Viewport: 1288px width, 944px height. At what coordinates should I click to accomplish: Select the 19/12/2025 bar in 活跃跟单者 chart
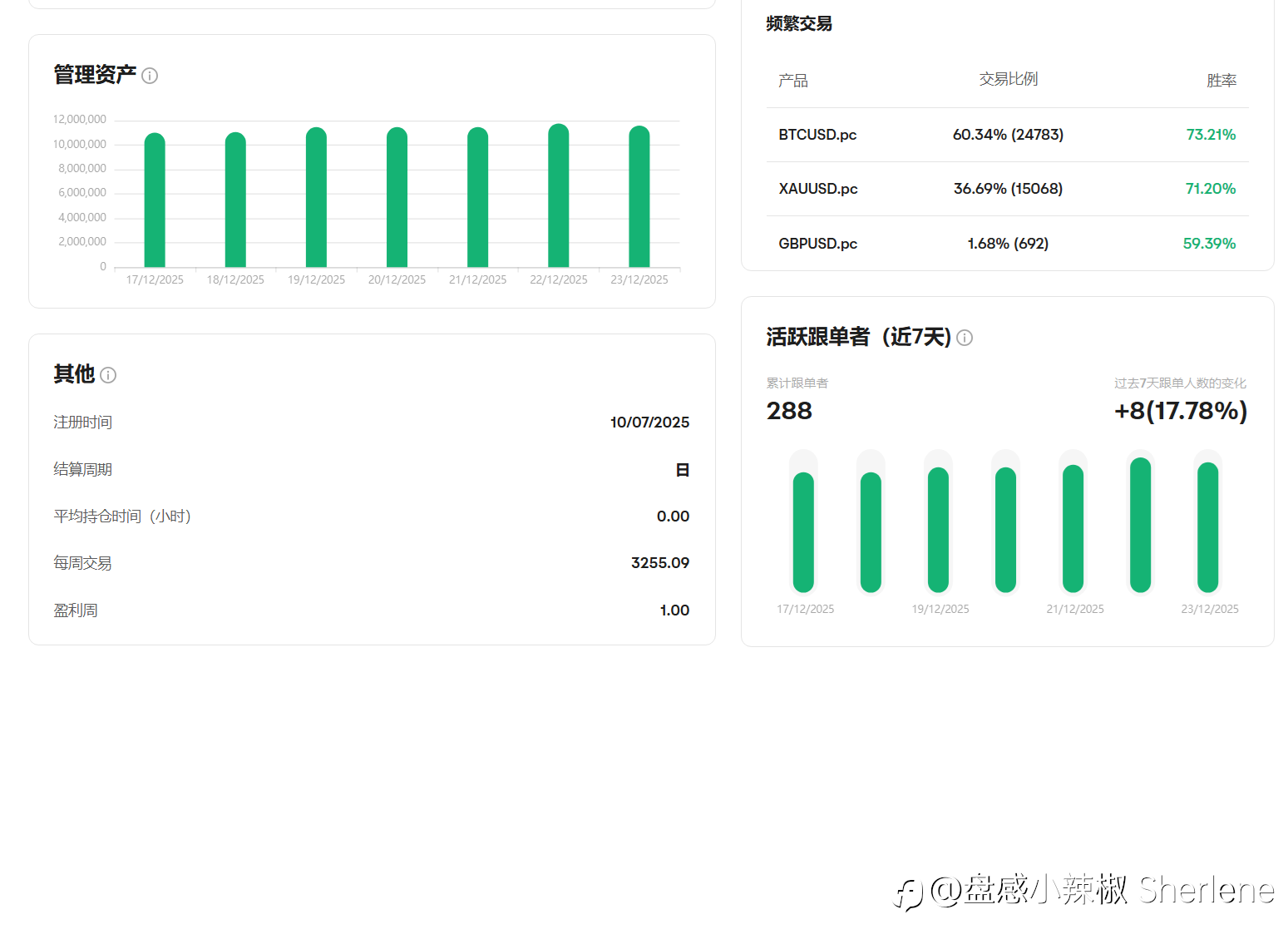pos(938,530)
